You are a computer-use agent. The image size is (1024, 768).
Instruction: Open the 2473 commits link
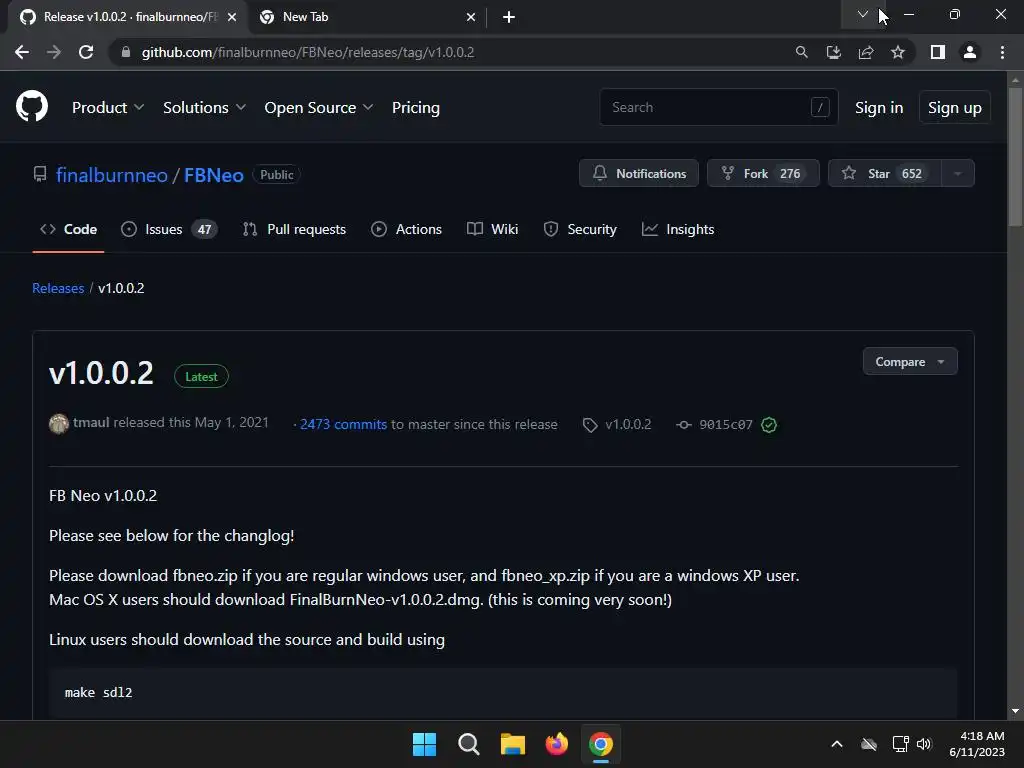coord(344,424)
